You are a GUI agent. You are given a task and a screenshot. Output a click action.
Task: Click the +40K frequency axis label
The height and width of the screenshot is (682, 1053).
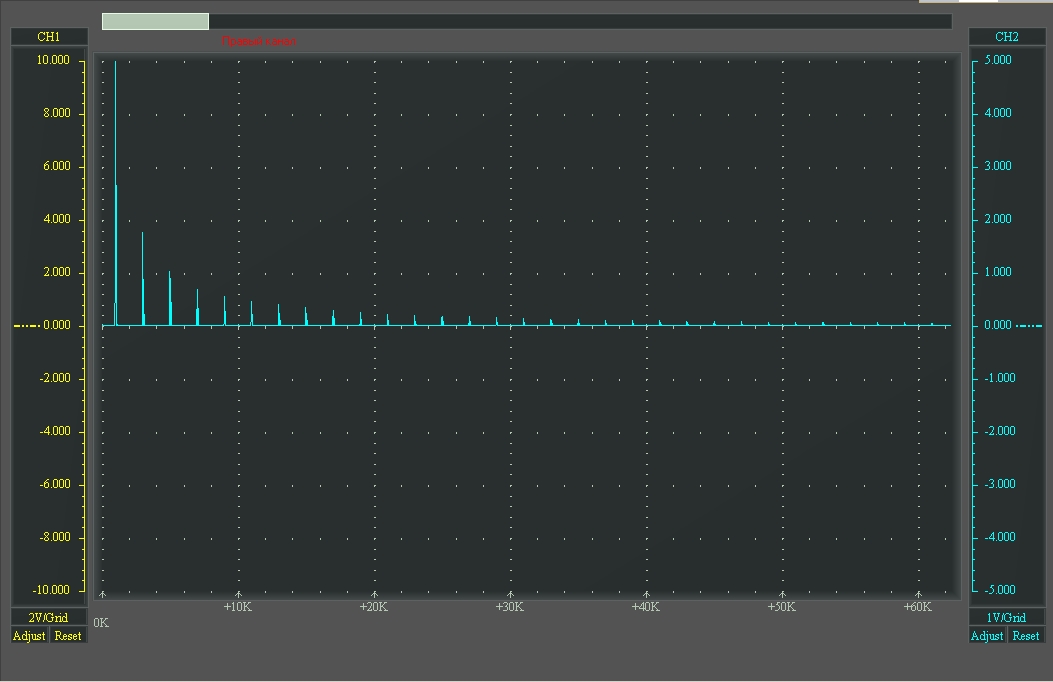coord(646,607)
